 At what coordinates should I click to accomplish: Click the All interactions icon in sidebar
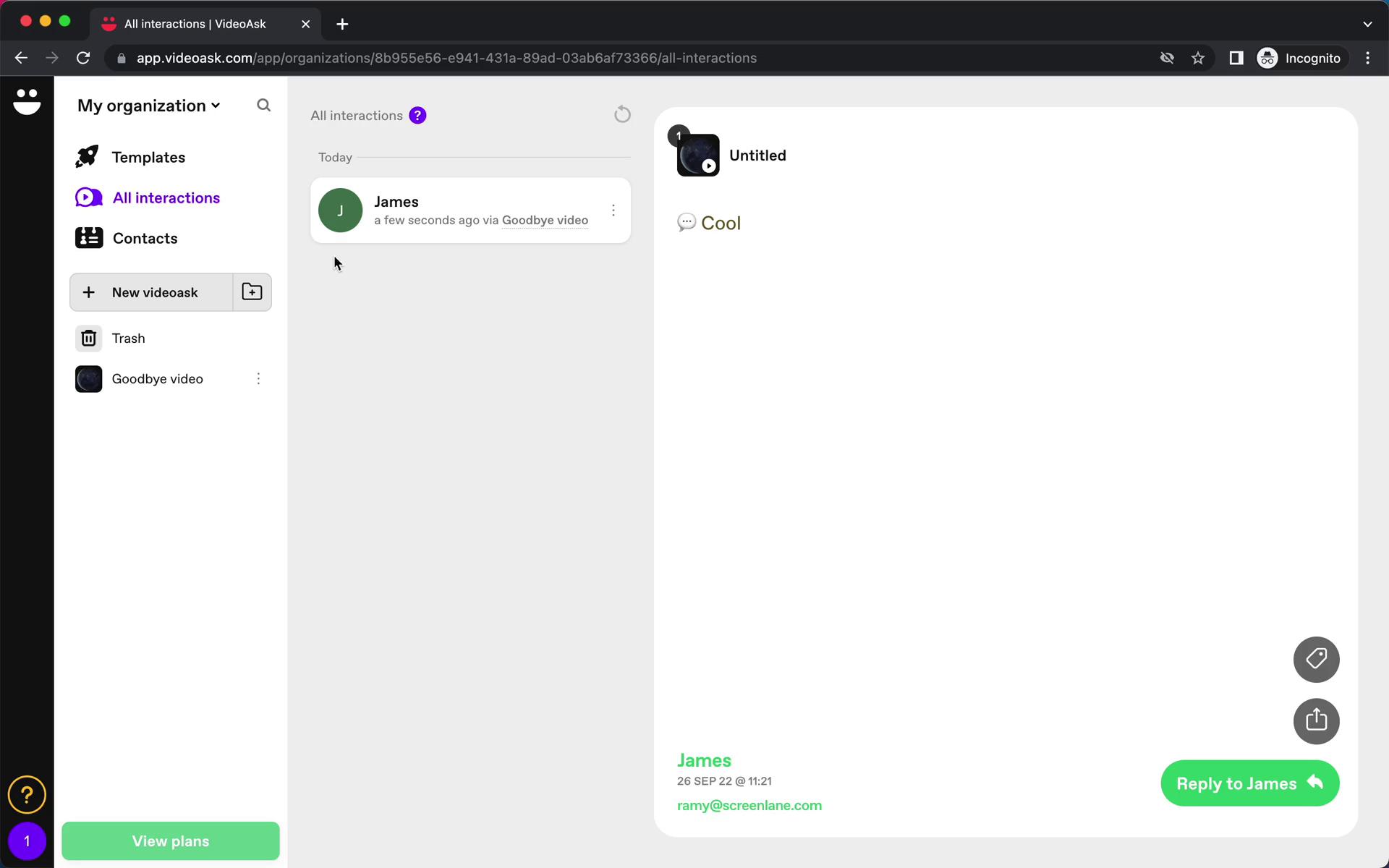89,197
